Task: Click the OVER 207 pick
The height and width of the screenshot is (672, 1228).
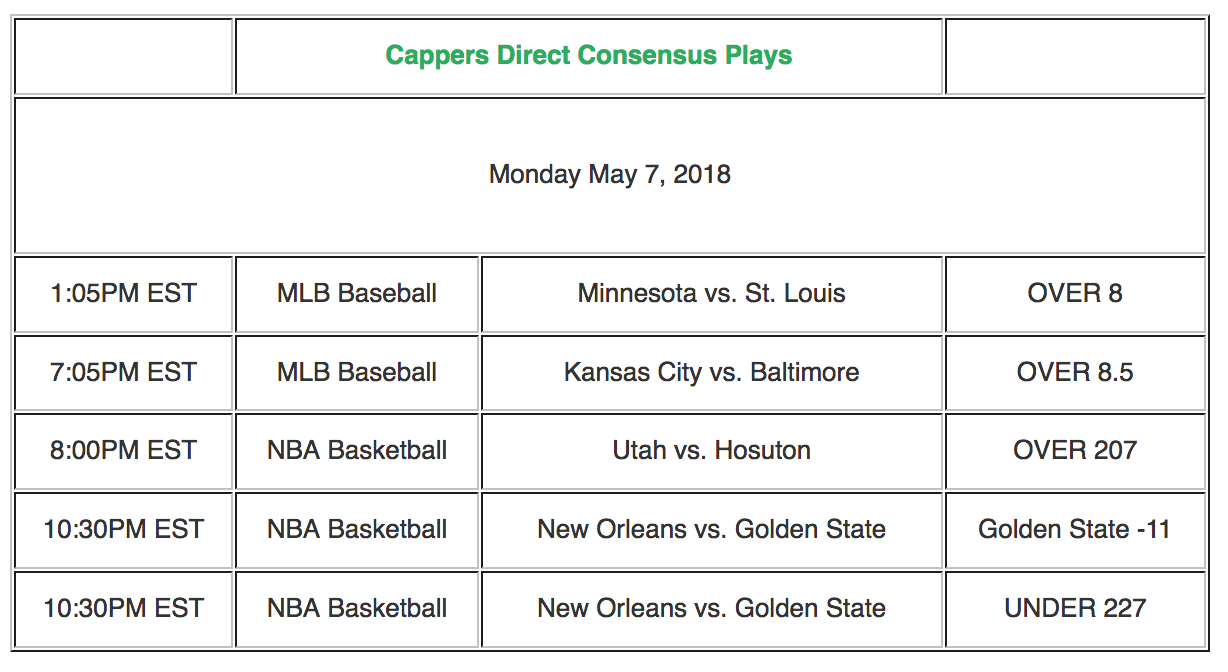Action: pyautogui.click(x=1075, y=451)
